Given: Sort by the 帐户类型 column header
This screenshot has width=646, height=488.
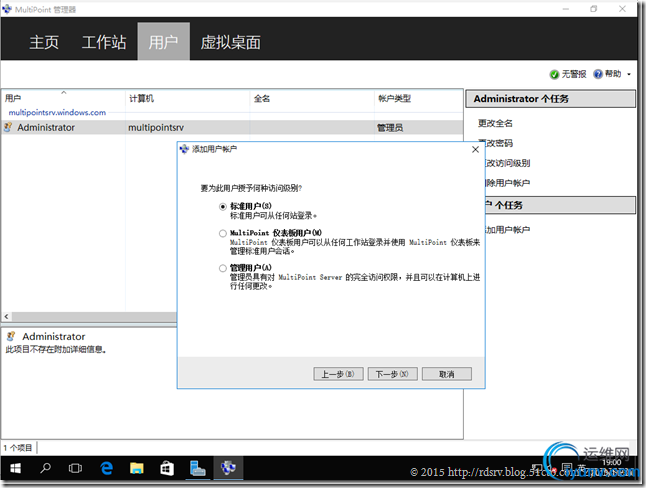Looking at the screenshot, I should click(418, 98).
